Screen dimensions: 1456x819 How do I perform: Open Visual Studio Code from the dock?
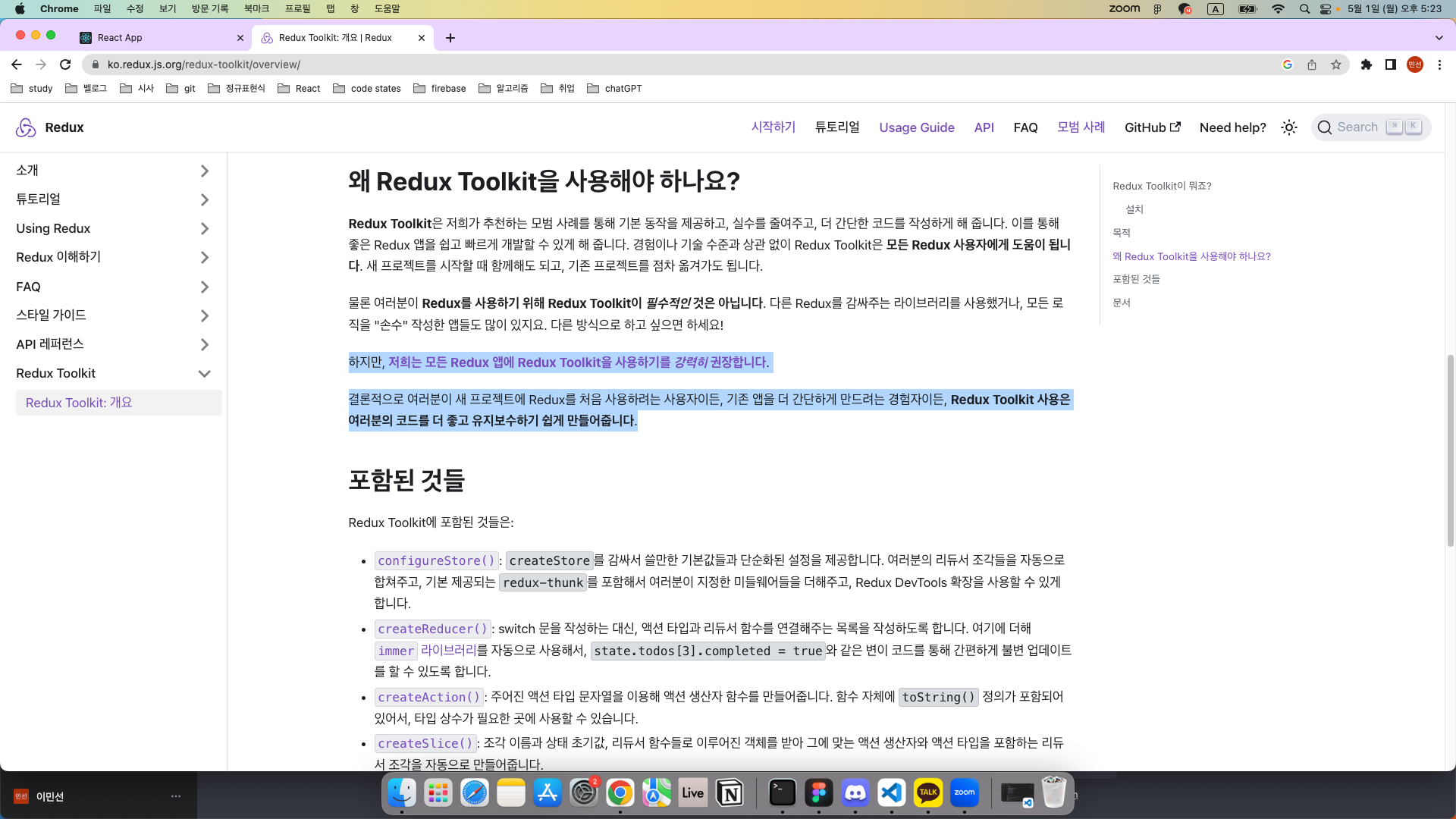point(892,793)
